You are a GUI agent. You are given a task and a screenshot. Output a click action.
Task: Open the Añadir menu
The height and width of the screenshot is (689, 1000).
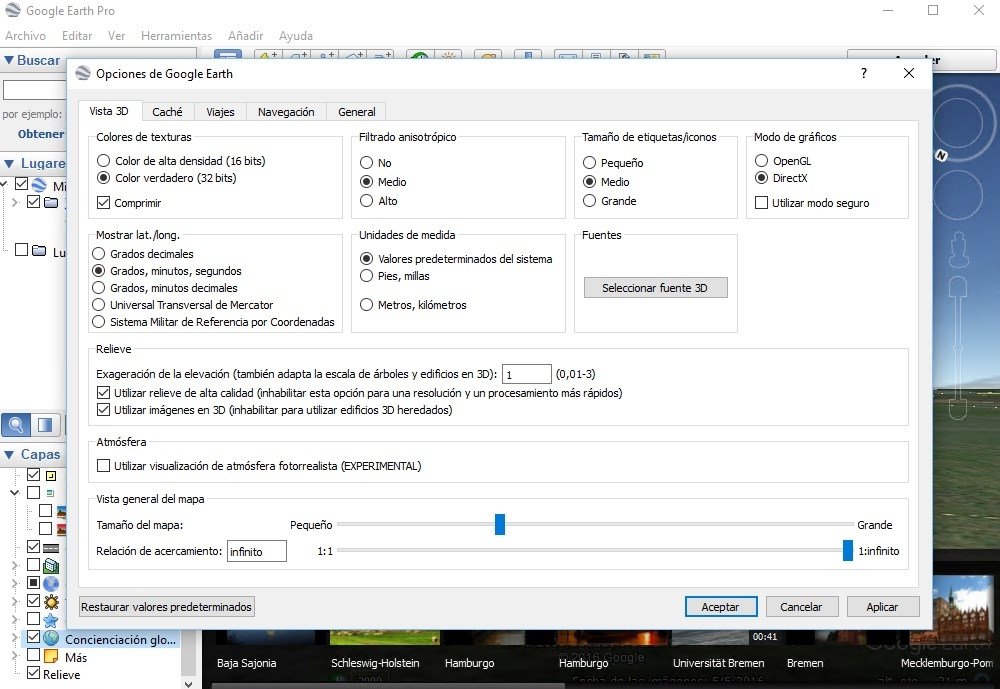246,36
